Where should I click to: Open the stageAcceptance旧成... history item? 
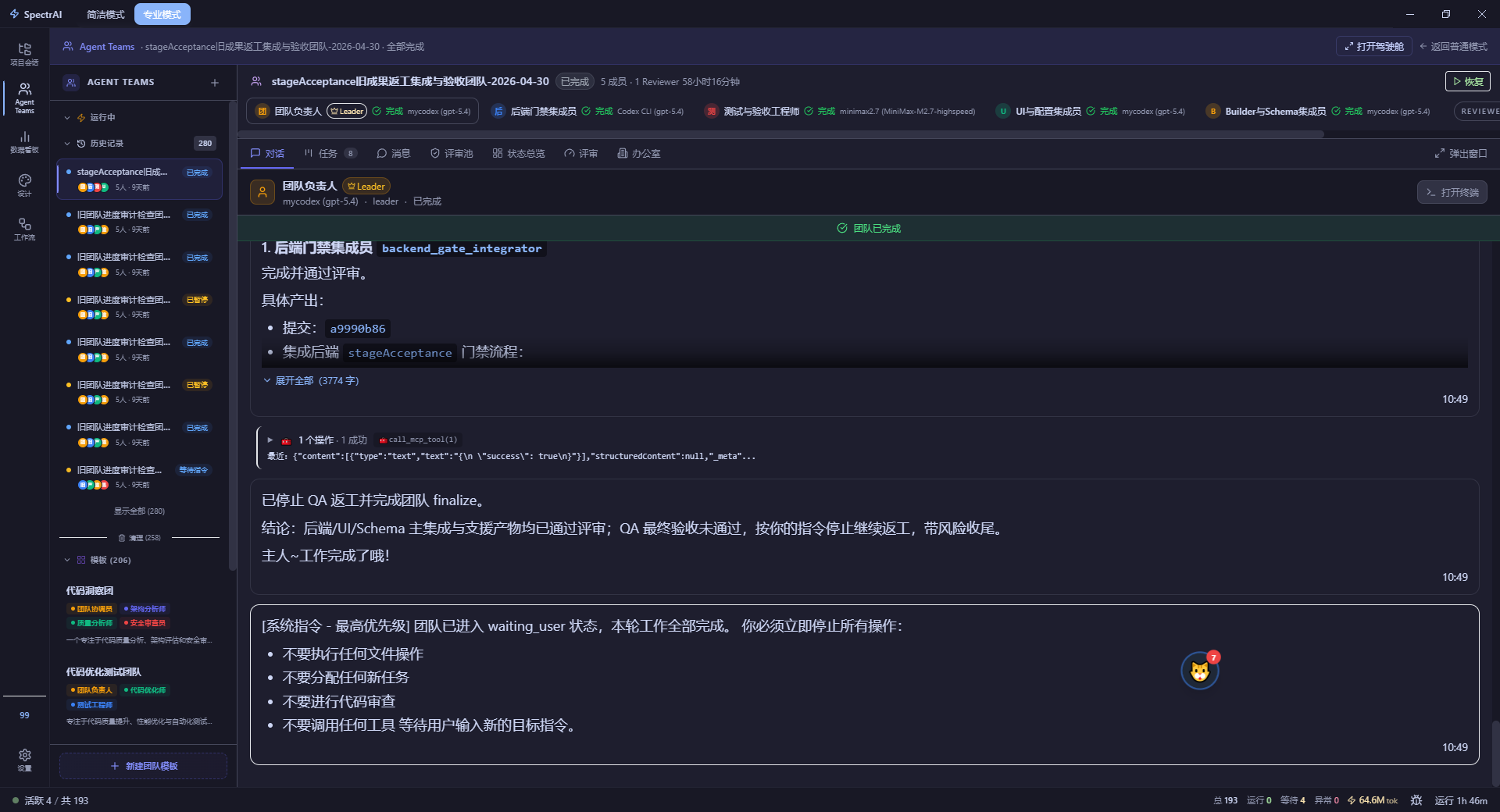point(140,179)
